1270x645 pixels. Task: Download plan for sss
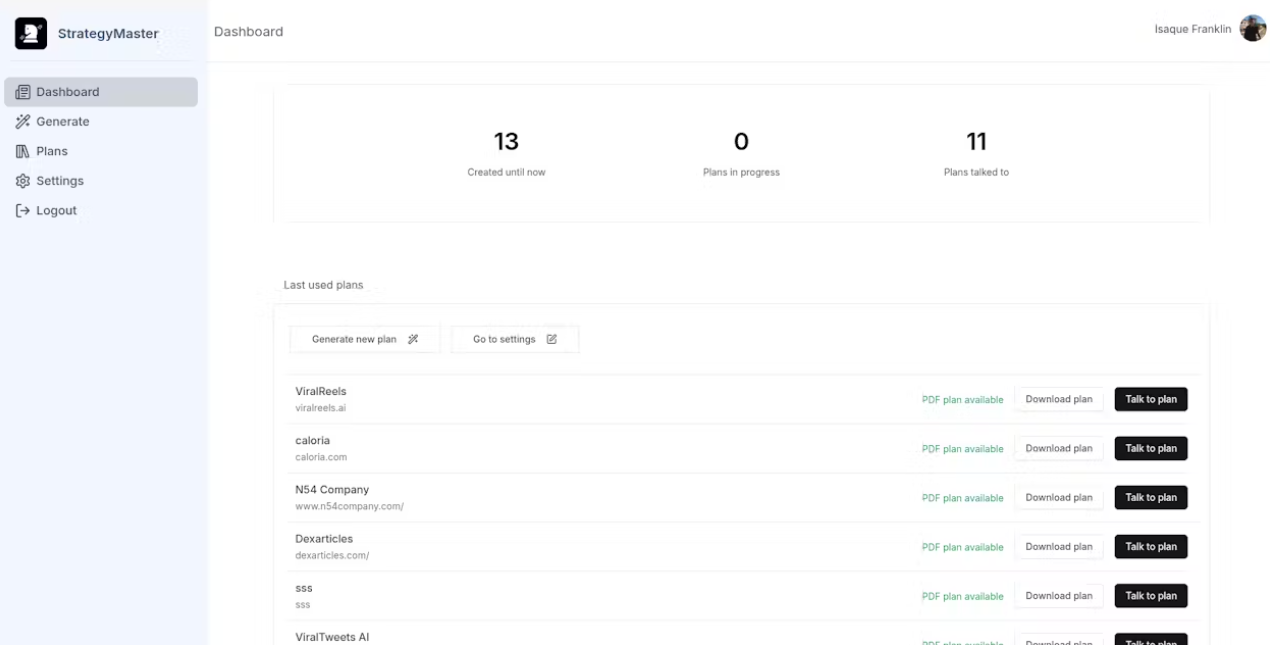[1059, 595]
